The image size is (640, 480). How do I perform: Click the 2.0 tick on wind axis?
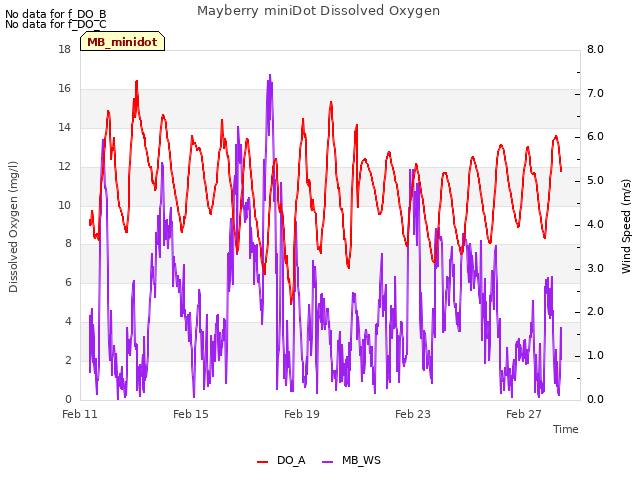pos(595,312)
